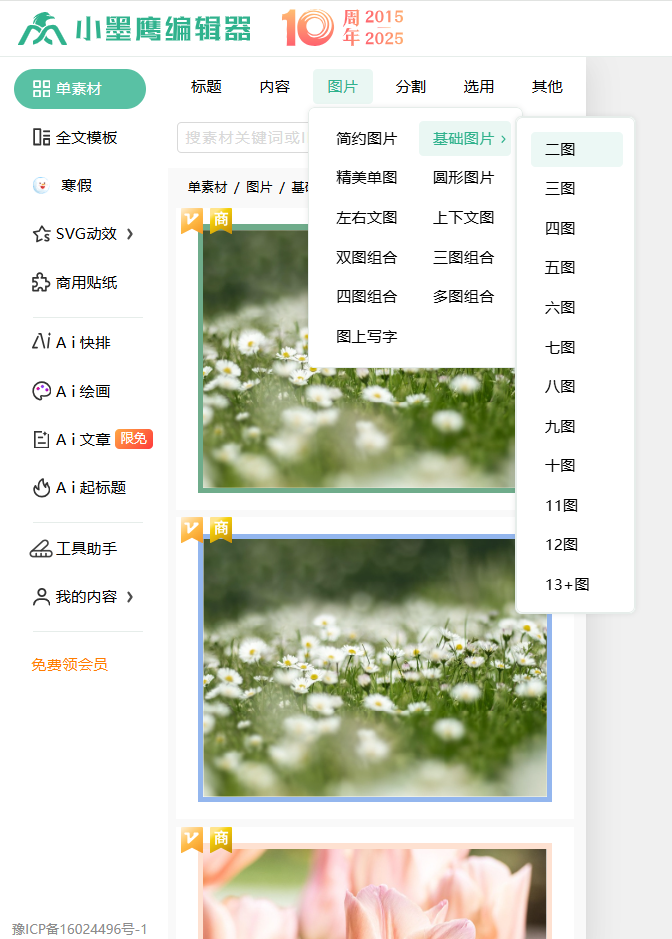Choose 简约图片 from the image menu
The height and width of the screenshot is (939, 672).
coord(367,138)
